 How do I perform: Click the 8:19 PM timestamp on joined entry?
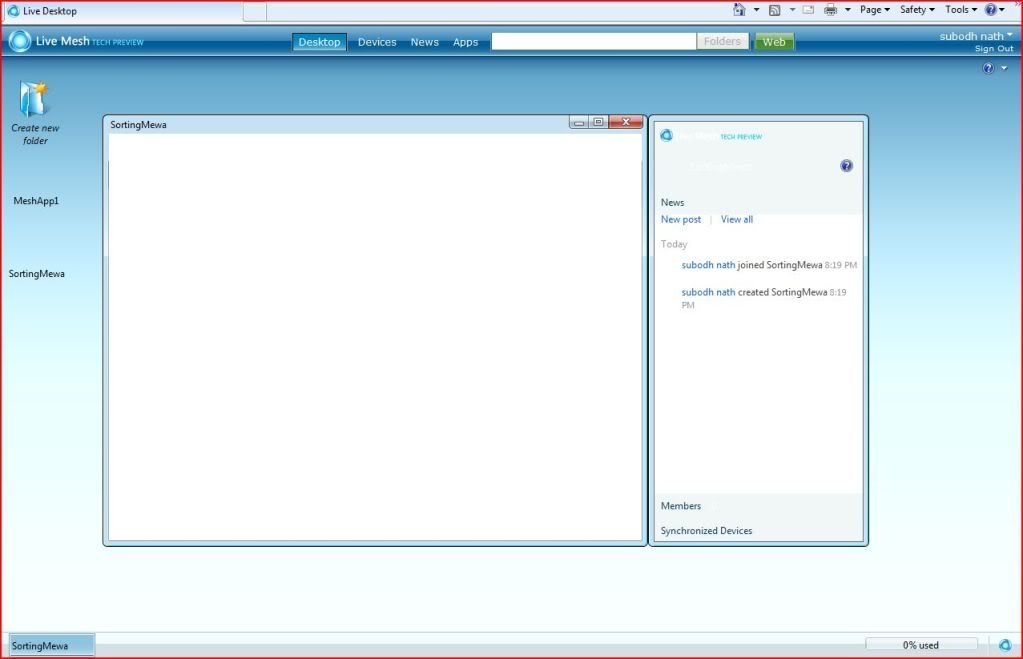[840, 266]
